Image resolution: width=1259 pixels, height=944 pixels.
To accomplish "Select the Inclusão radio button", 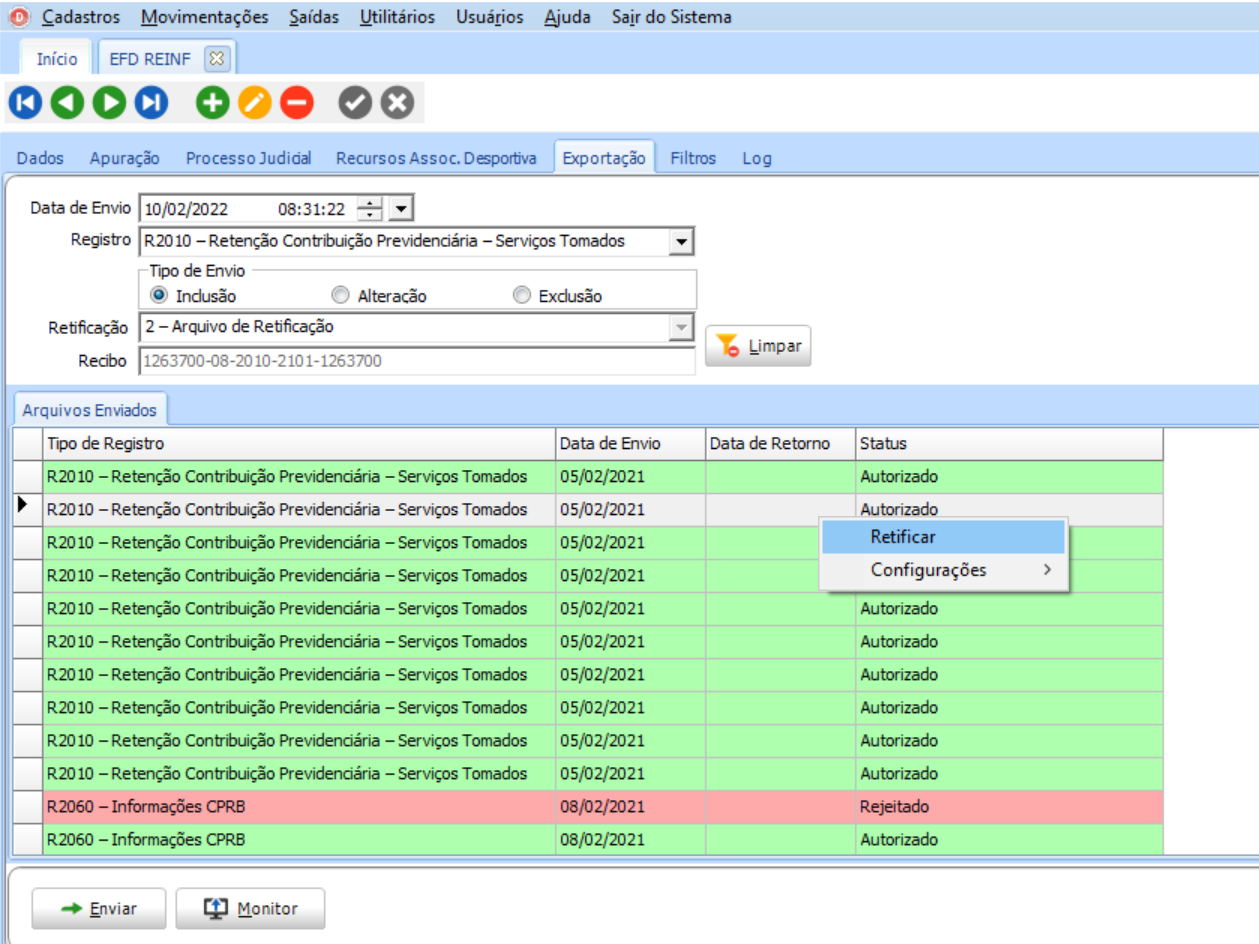I will click(x=158, y=296).
